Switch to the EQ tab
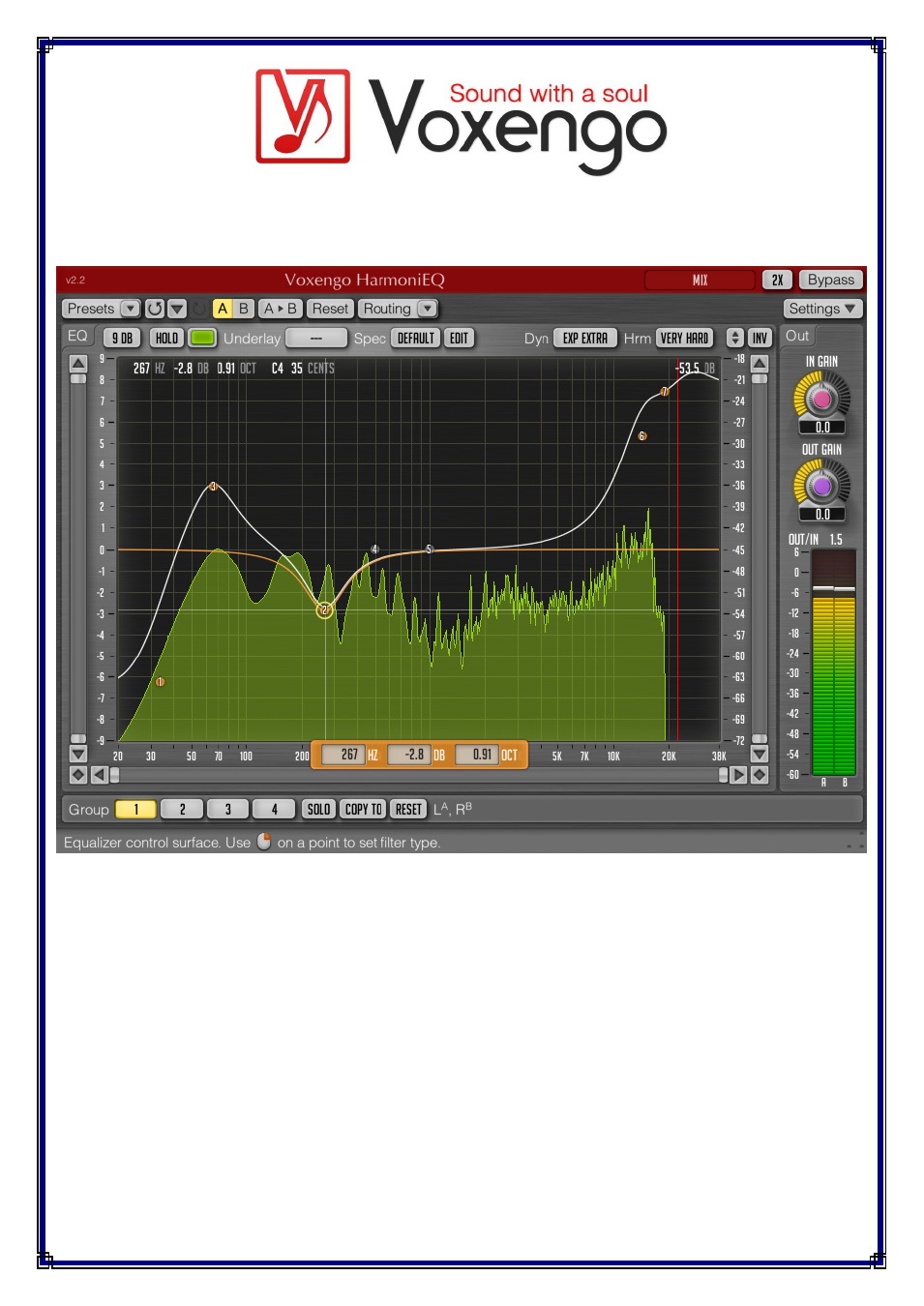The image size is (924, 1306). pyautogui.click(x=77, y=336)
